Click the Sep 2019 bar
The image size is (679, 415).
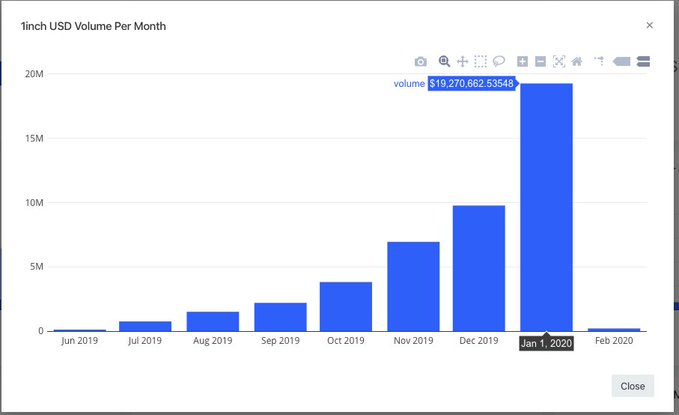[280, 316]
